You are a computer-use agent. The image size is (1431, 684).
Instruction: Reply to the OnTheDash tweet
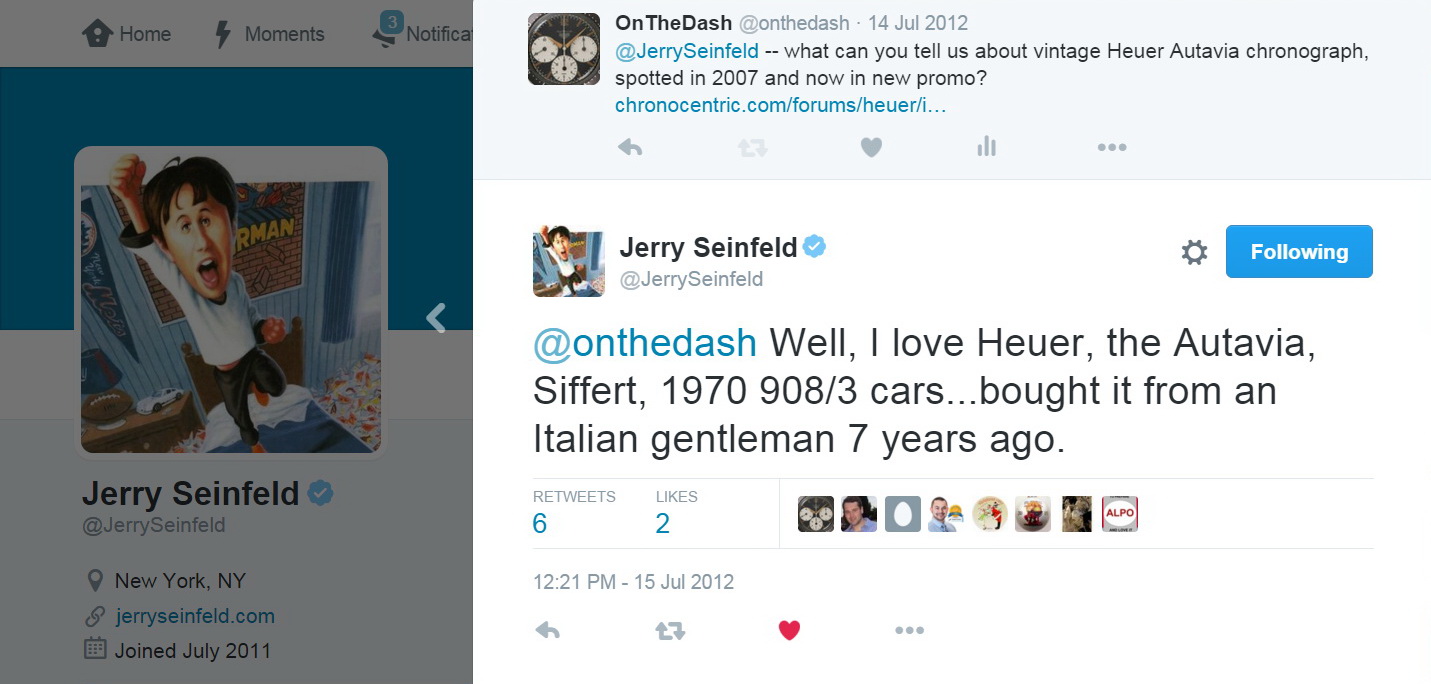tap(630, 148)
